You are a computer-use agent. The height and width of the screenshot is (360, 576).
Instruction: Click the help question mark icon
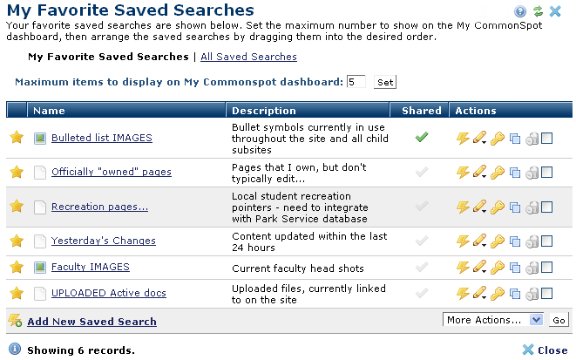click(520, 11)
